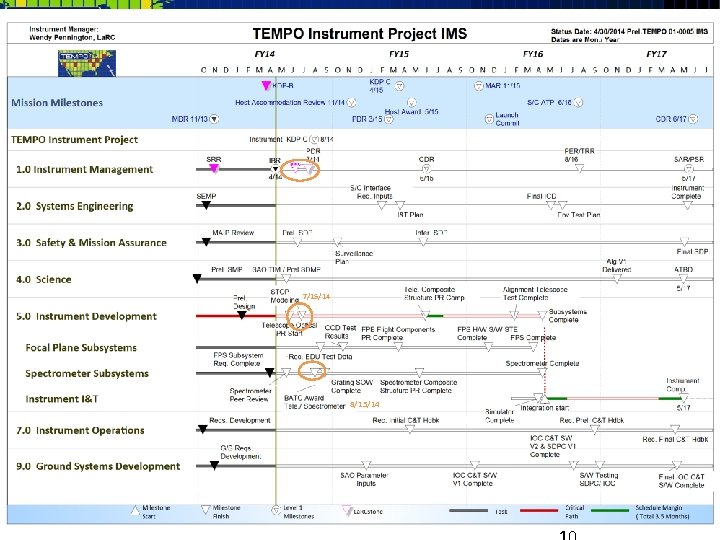This screenshot has width=720, height=540.
Task: Click the Milestone Start legend triangle
Action: [x=135, y=510]
